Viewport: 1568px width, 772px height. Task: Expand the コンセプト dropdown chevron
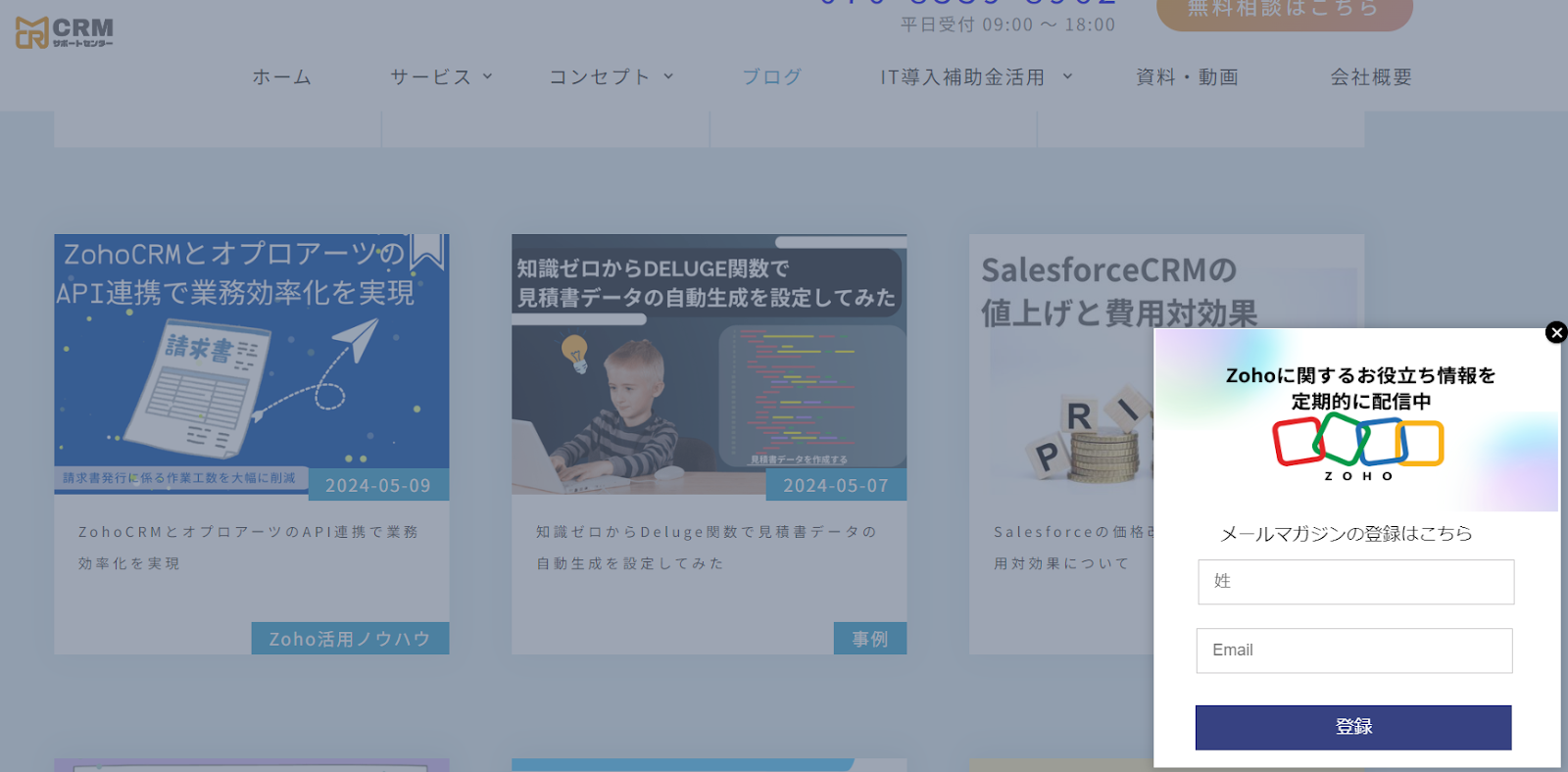(x=668, y=75)
